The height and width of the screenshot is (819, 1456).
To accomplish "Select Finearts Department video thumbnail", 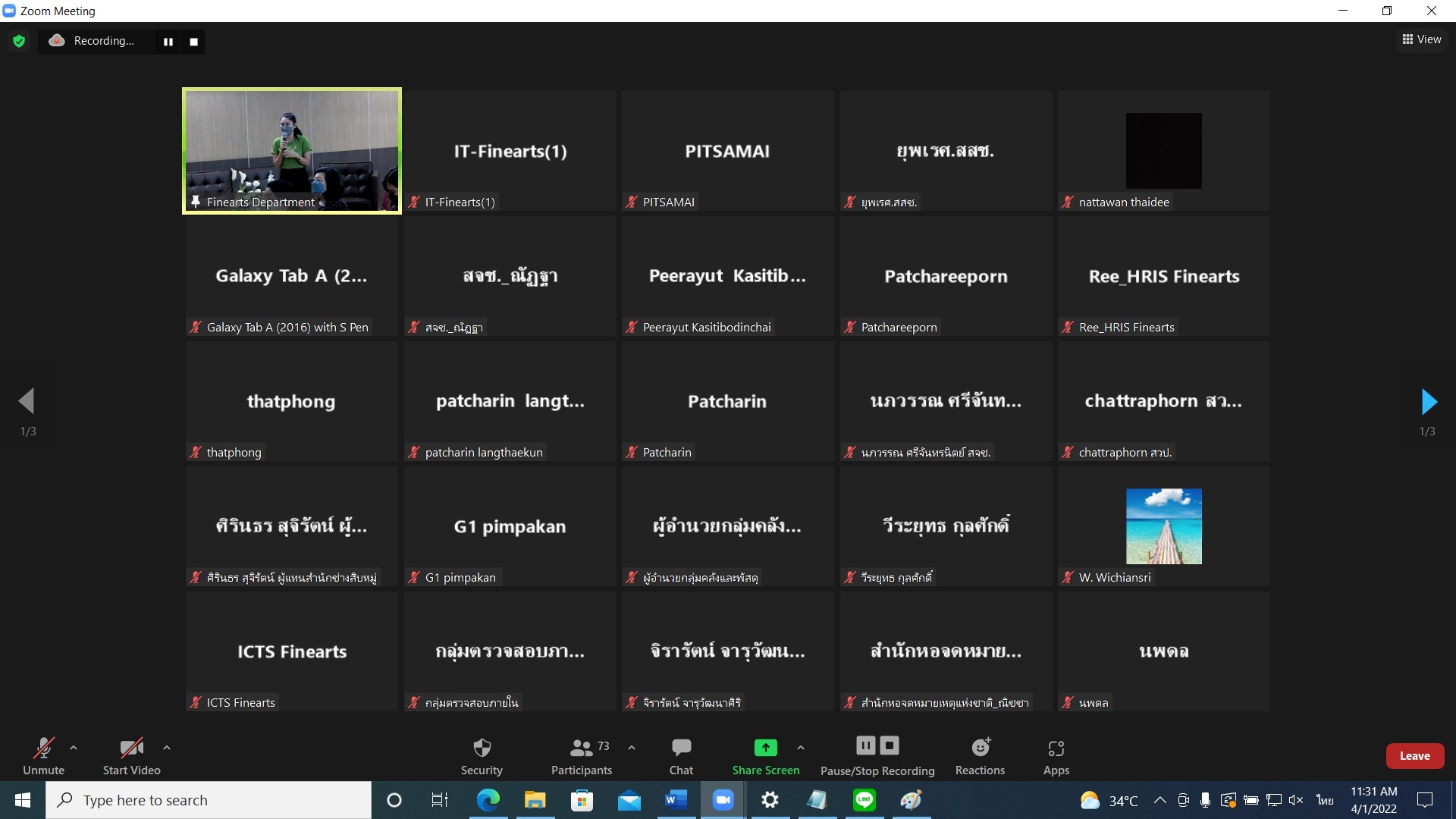I will pos(292,151).
